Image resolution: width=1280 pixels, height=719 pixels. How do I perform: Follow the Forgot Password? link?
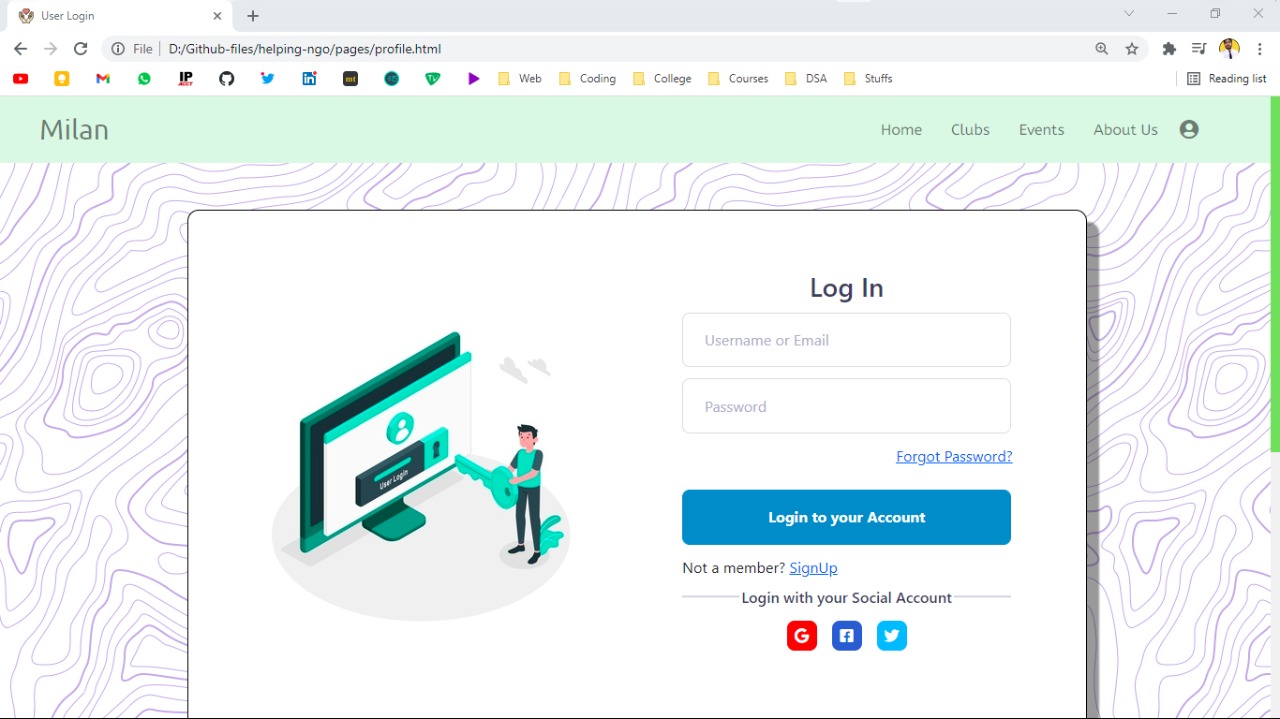[954, 457]
